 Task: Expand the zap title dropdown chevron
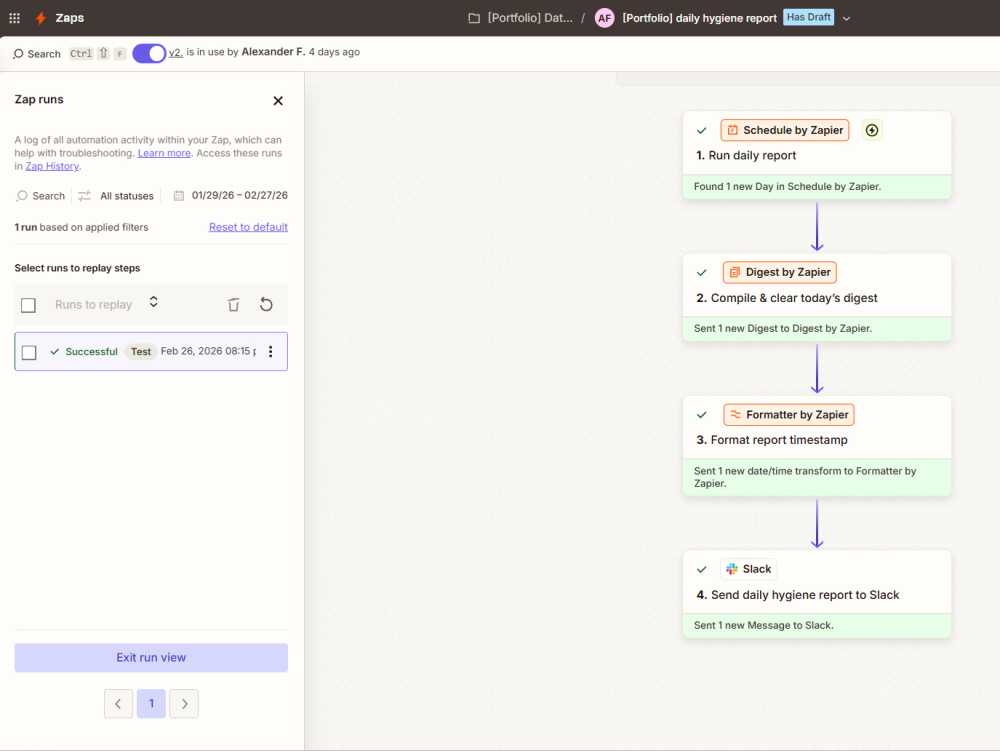click(x=846, y=18)
